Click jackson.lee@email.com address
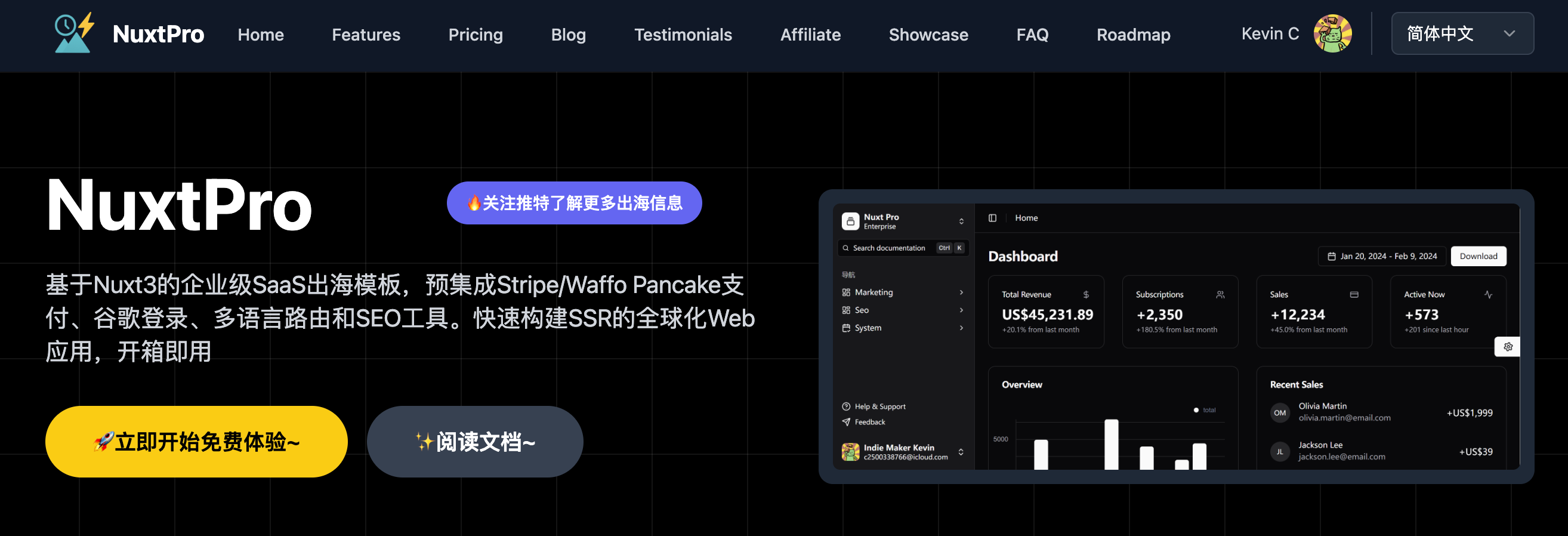Screen dimensions: 1568x536 tap(1341, 457)
